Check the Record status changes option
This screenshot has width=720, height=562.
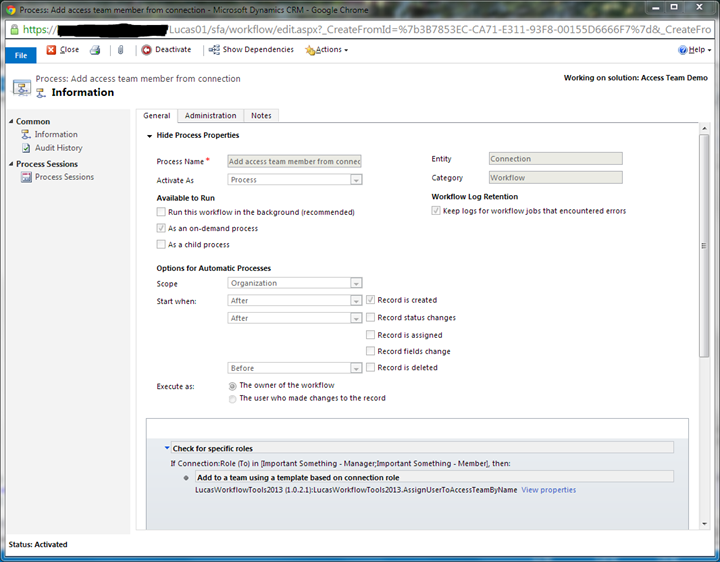371,317
